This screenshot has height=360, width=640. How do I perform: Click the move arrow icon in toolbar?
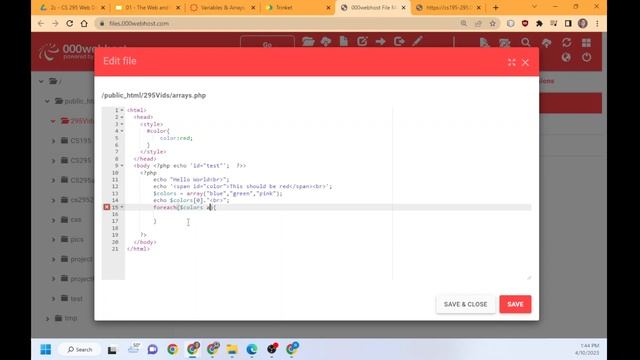tap(380, 41)
